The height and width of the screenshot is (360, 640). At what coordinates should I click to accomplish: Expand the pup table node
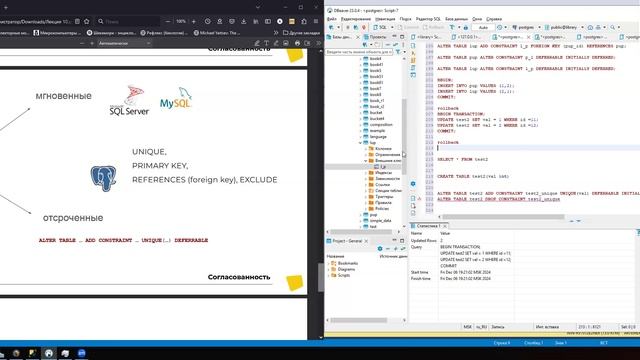coord(361,215)
